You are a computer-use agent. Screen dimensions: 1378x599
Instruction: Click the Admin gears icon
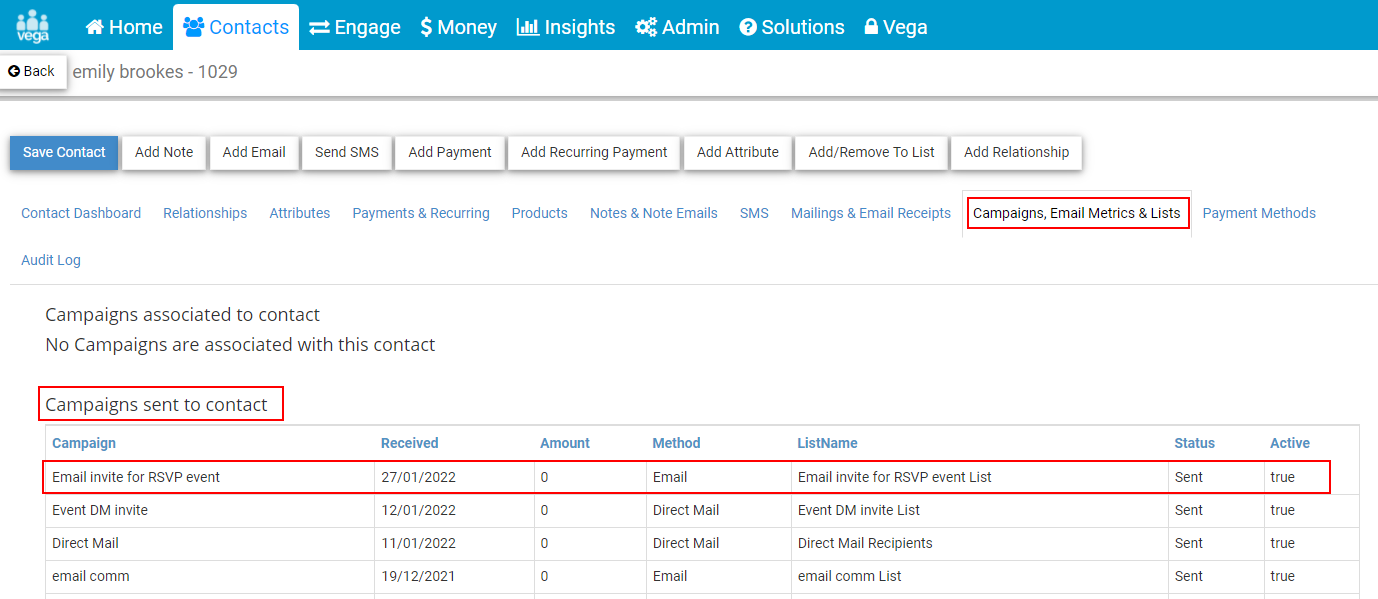[x=646, y=27]
